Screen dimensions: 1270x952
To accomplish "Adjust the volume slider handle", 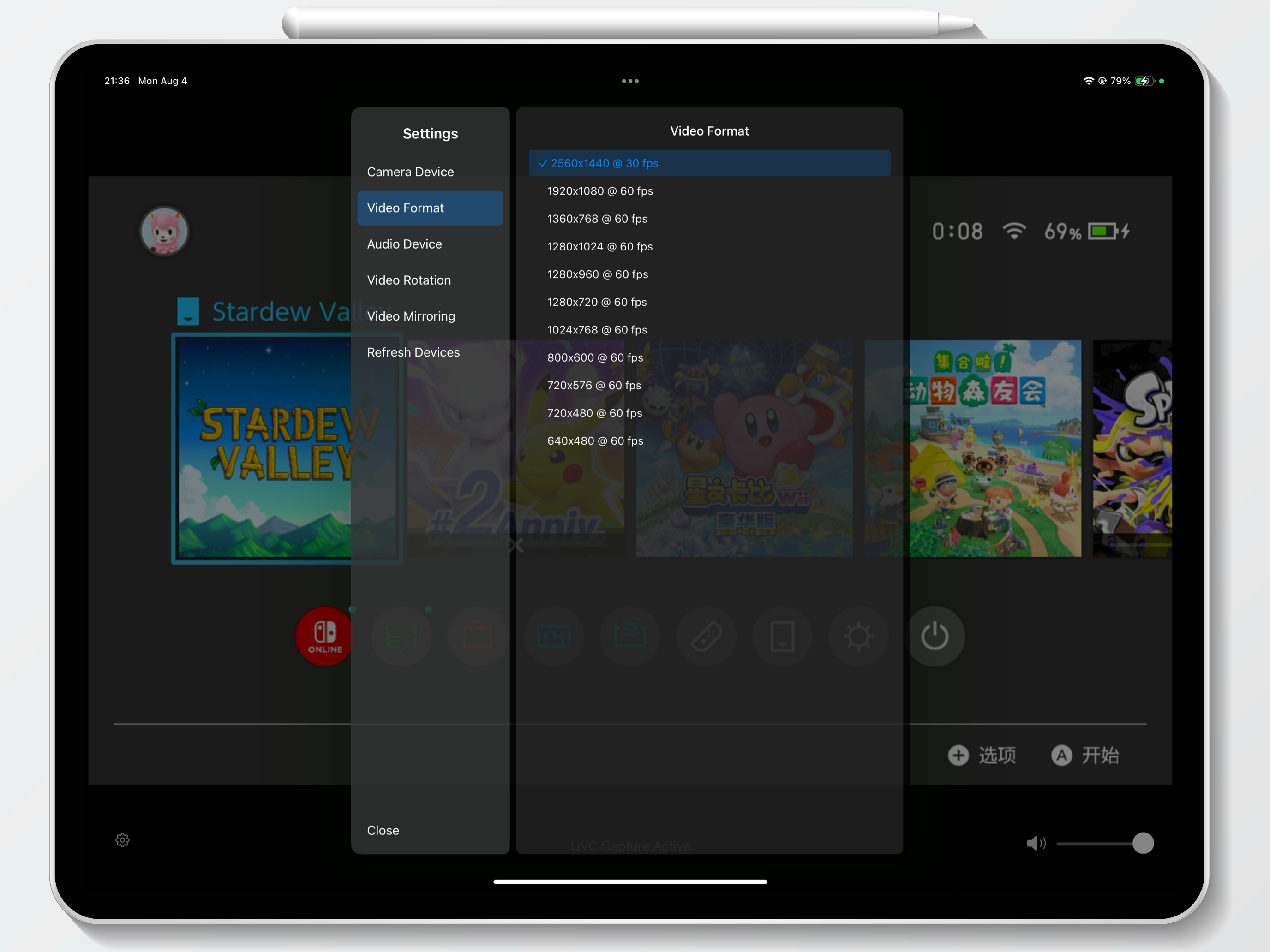I will [x=1143, y=843].
